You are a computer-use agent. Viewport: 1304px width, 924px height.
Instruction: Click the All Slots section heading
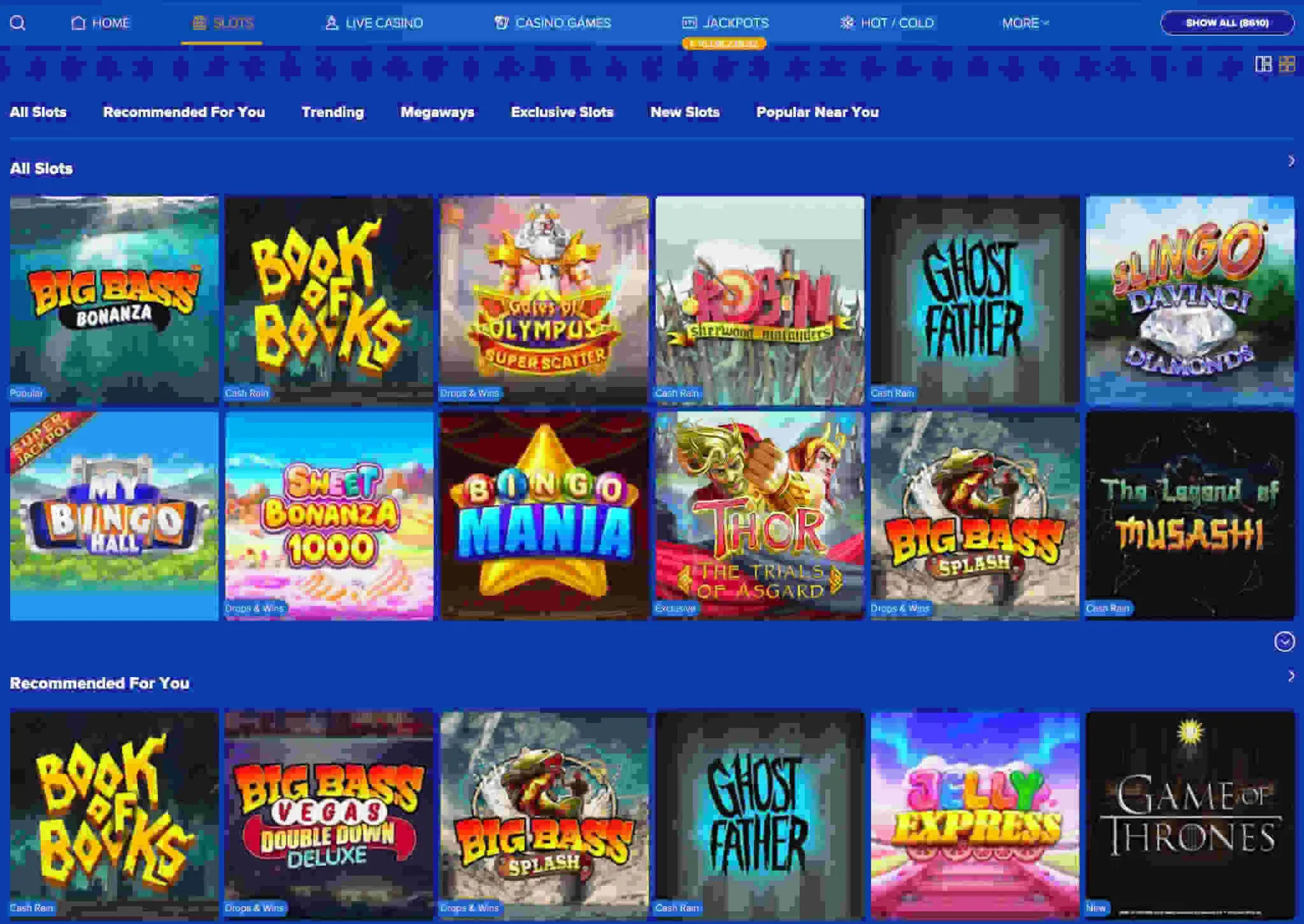(41, 168)
